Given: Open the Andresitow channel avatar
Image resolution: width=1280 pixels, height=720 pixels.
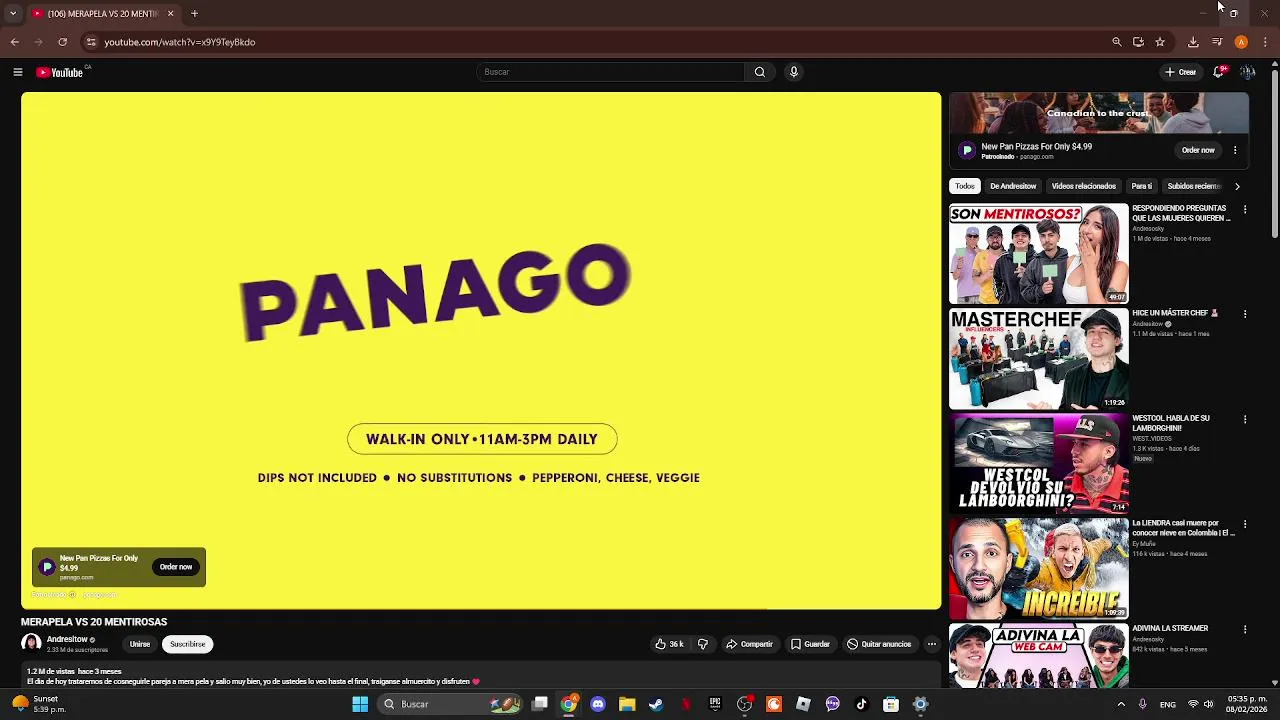Looking at the screenshot, I should tap(31, 643).
